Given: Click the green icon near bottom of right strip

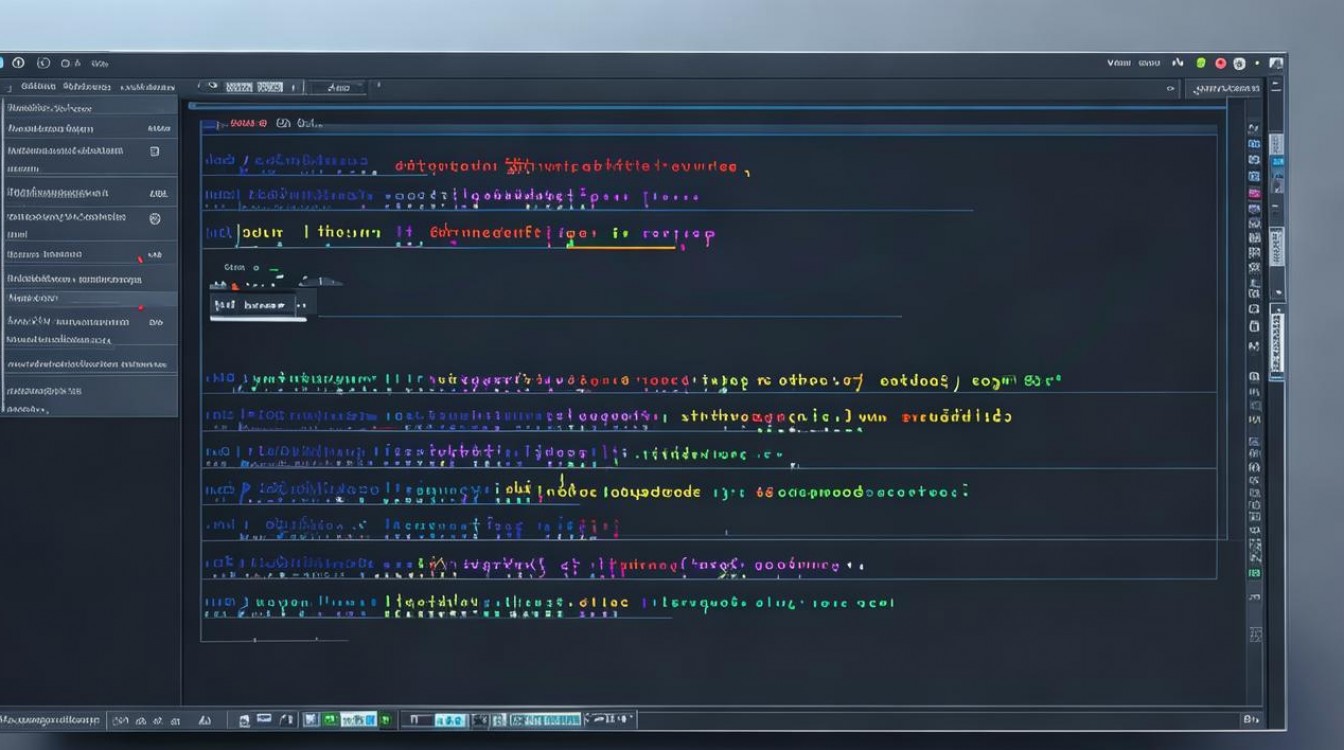Looking at the screenshot, I should tap(1254, 573).
